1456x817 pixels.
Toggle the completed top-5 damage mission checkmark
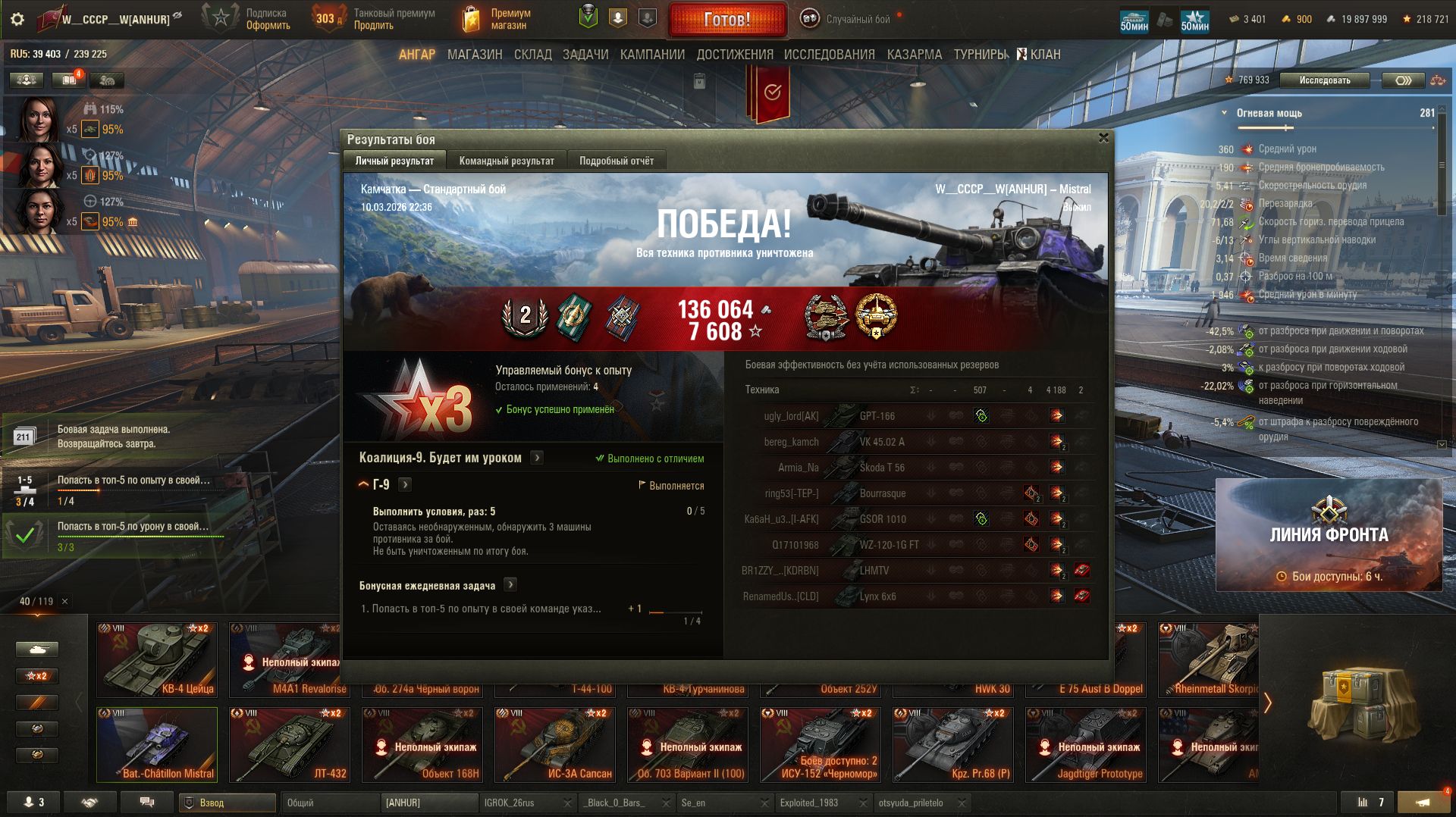click(x=25, y=535)
